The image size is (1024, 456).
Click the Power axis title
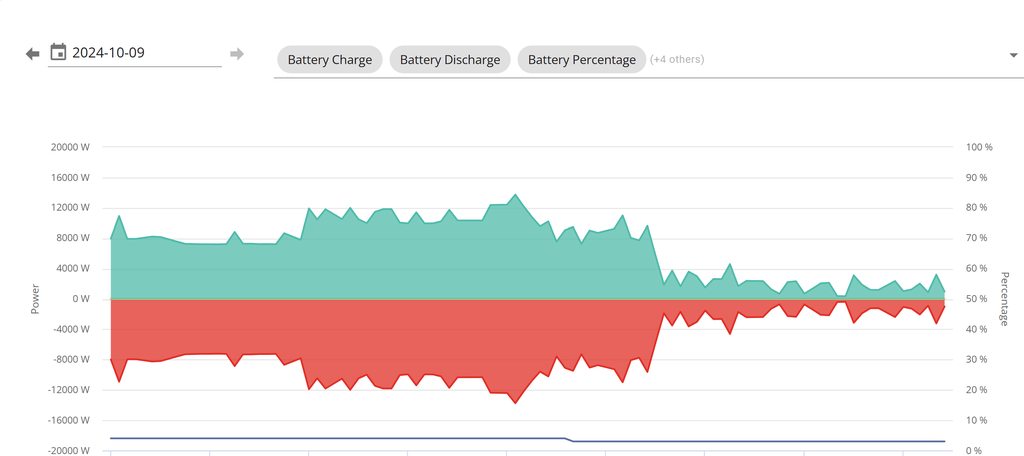35,298
